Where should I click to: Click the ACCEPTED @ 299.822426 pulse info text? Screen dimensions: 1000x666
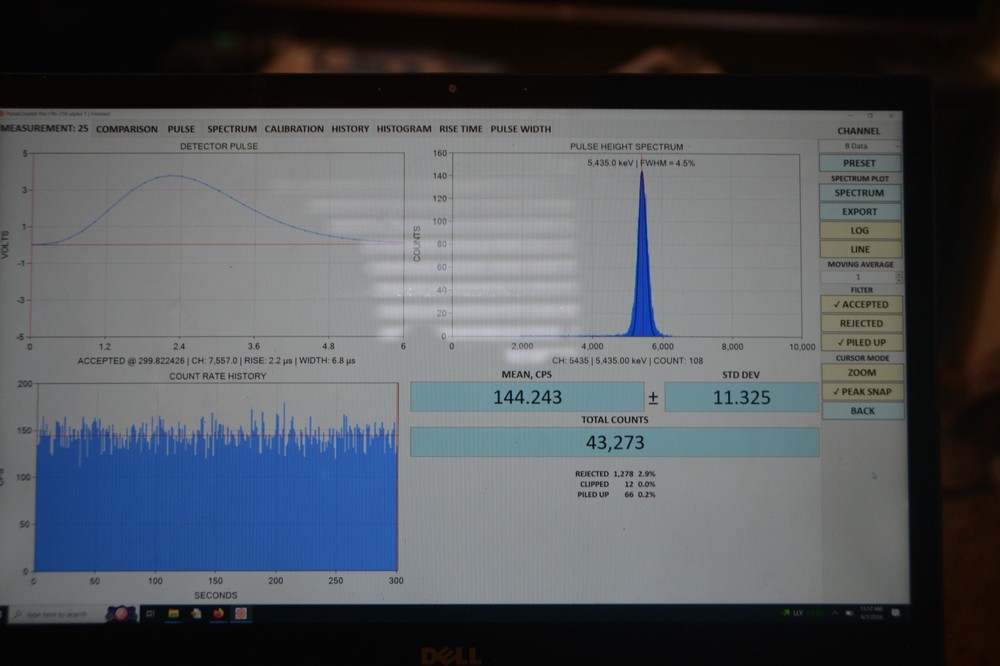tap(216, 361)
